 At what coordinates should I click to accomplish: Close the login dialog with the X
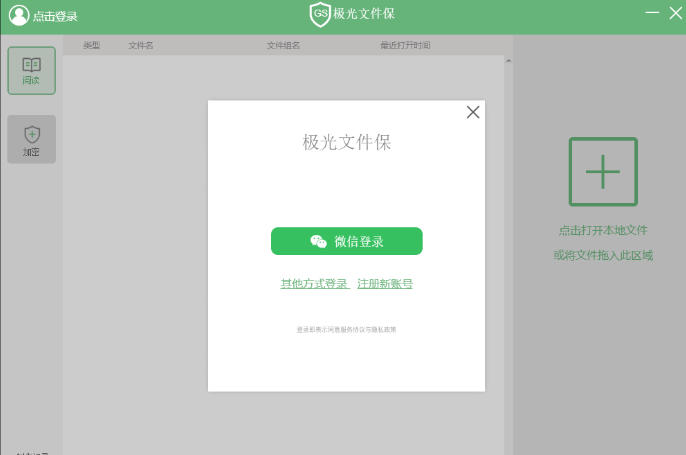pos(473,112)
